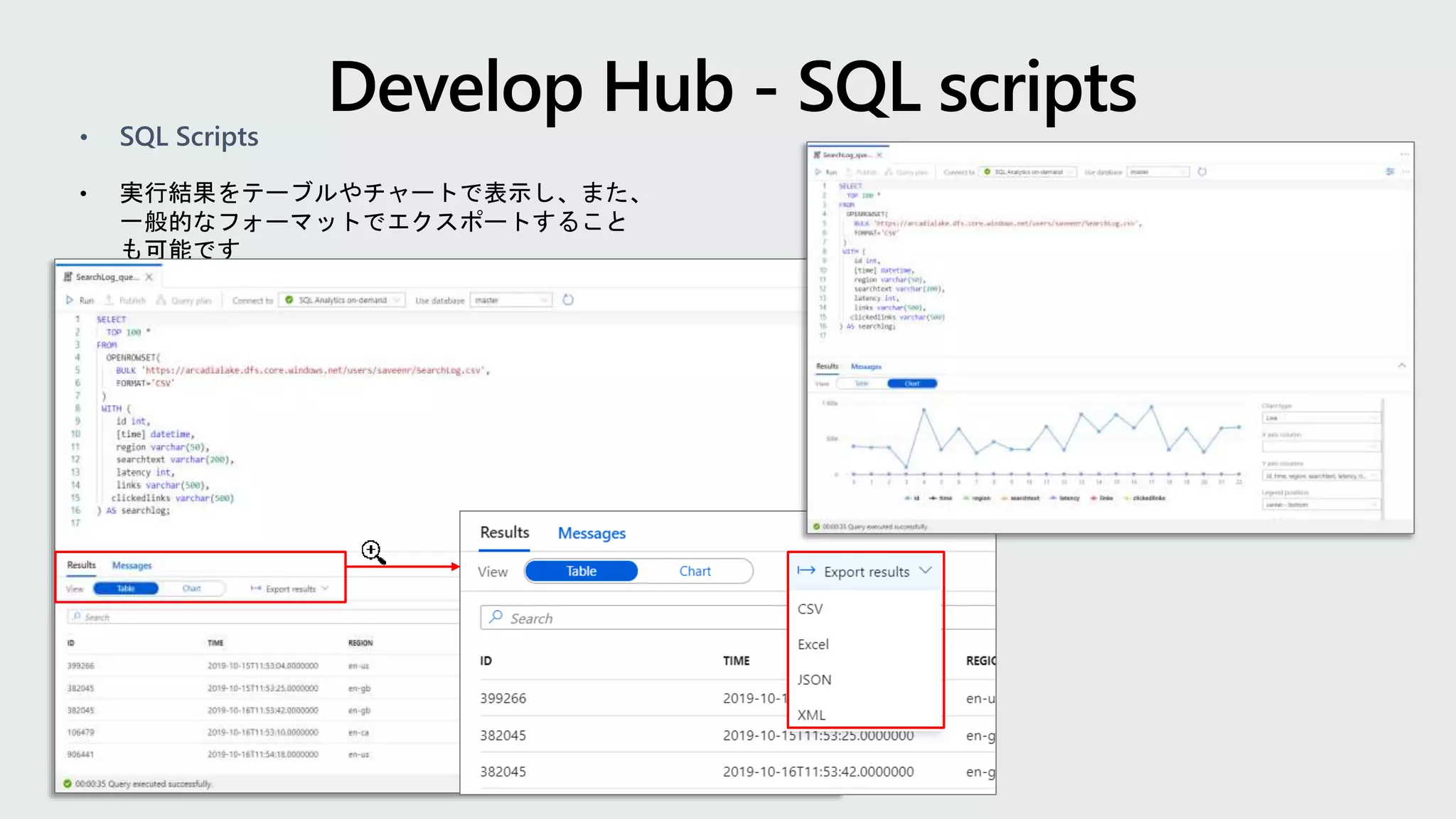This screenshot has height=819, width=1456.
Task: Click TIME column header in enlarged inset
Action: point(736,660)
